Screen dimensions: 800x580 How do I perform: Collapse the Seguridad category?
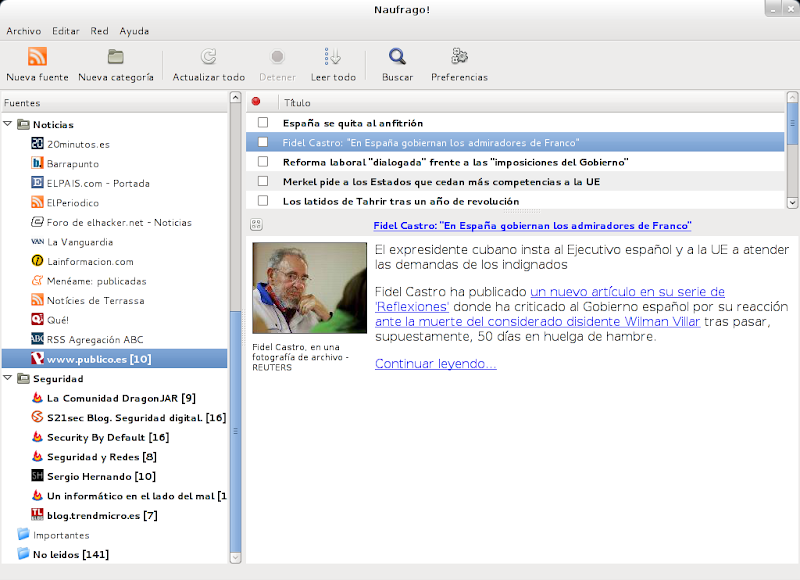tap(8, 379)
